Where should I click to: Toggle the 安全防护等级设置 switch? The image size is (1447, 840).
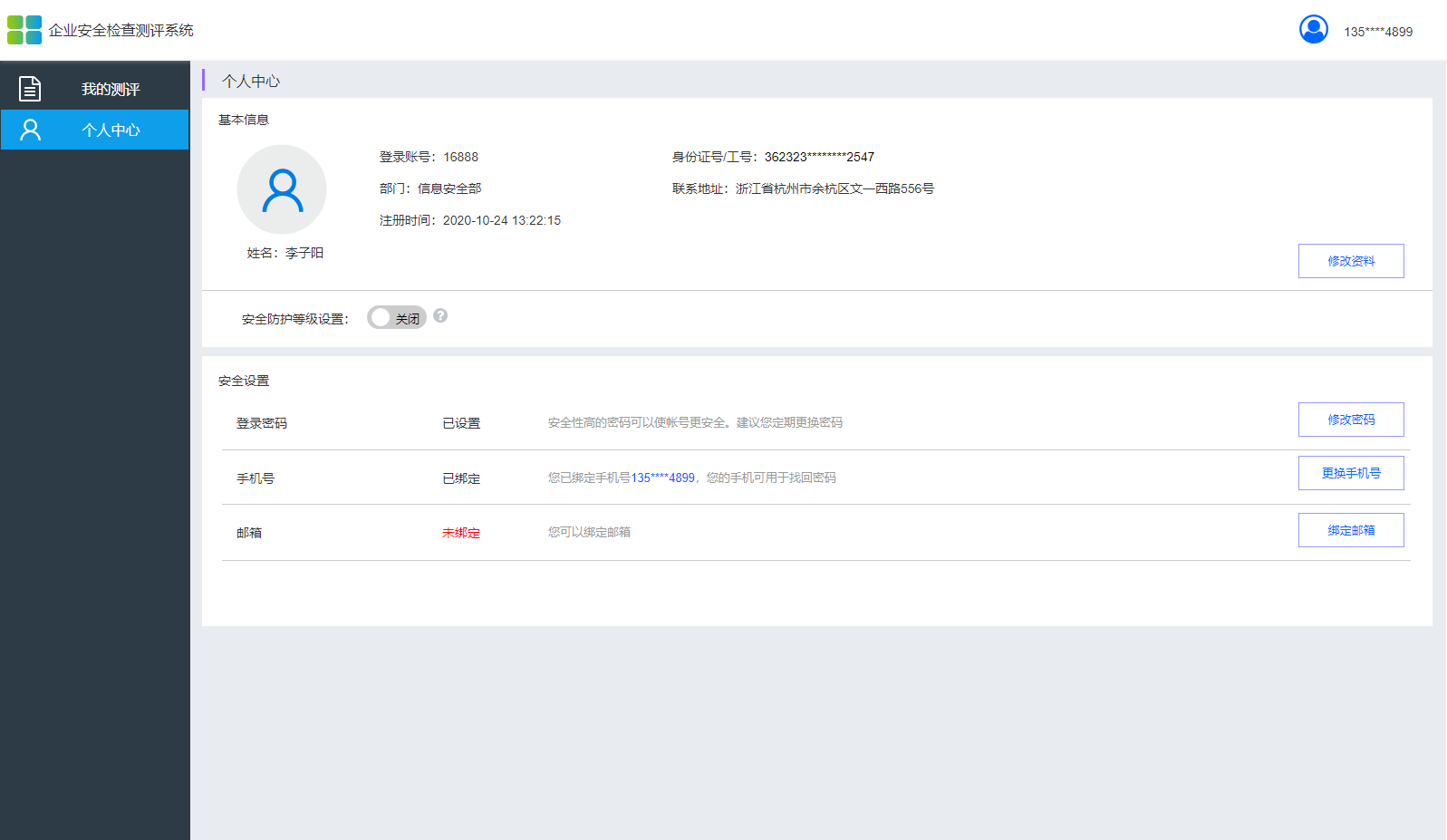[x=397, y=317]
